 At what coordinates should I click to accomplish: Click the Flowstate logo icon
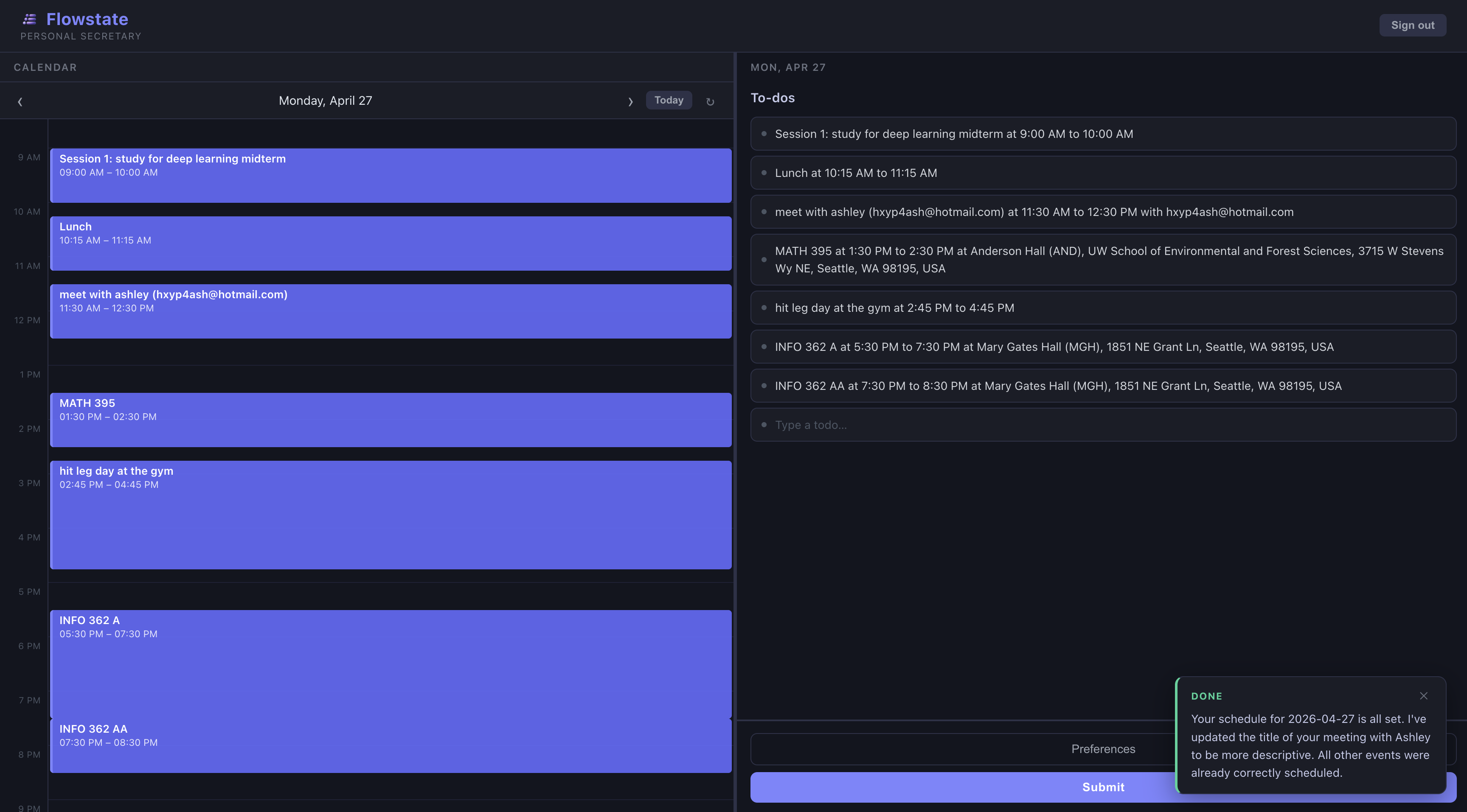(30, 20)
